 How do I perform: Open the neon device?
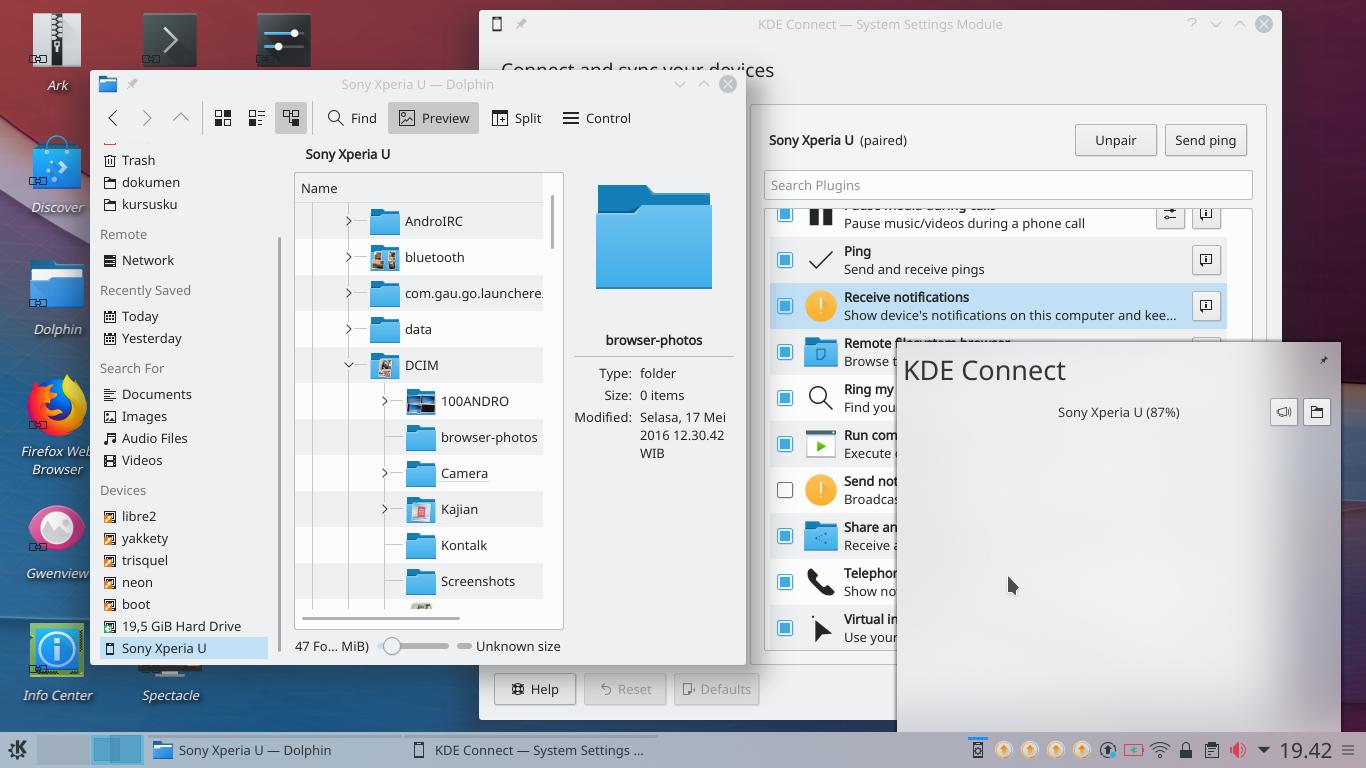(137, 582)
